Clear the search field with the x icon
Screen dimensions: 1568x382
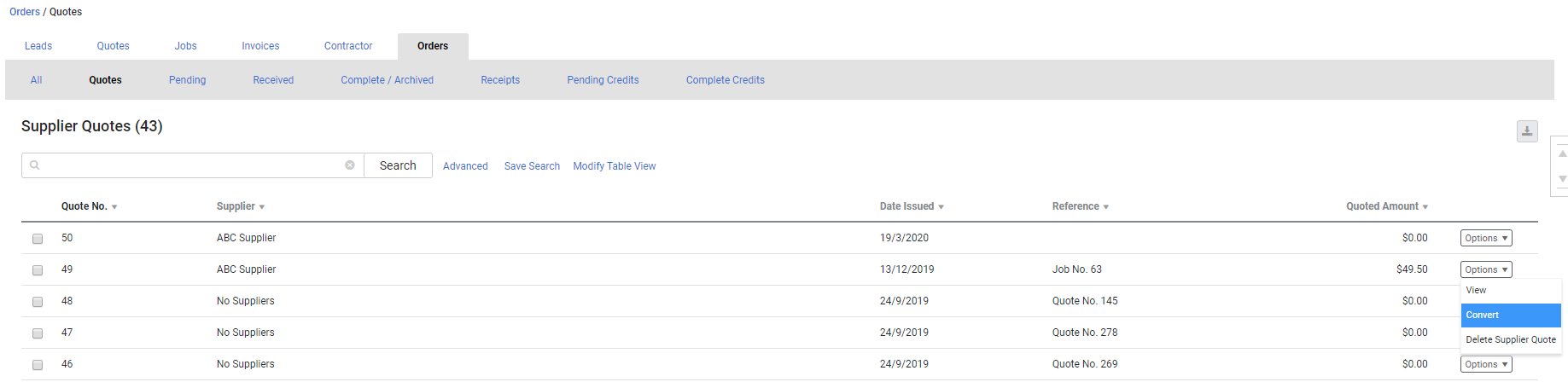tap(350, 165)
